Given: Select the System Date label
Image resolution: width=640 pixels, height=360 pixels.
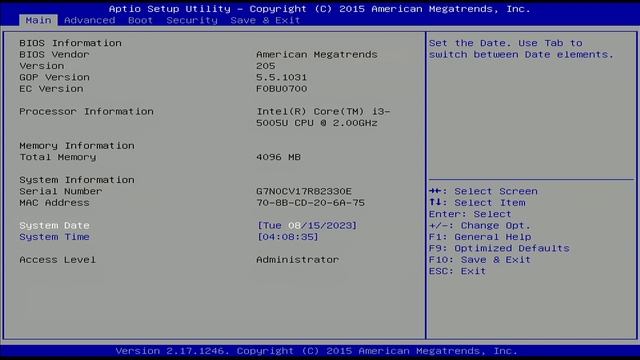Looking at the screenshot, I should 54,225.
